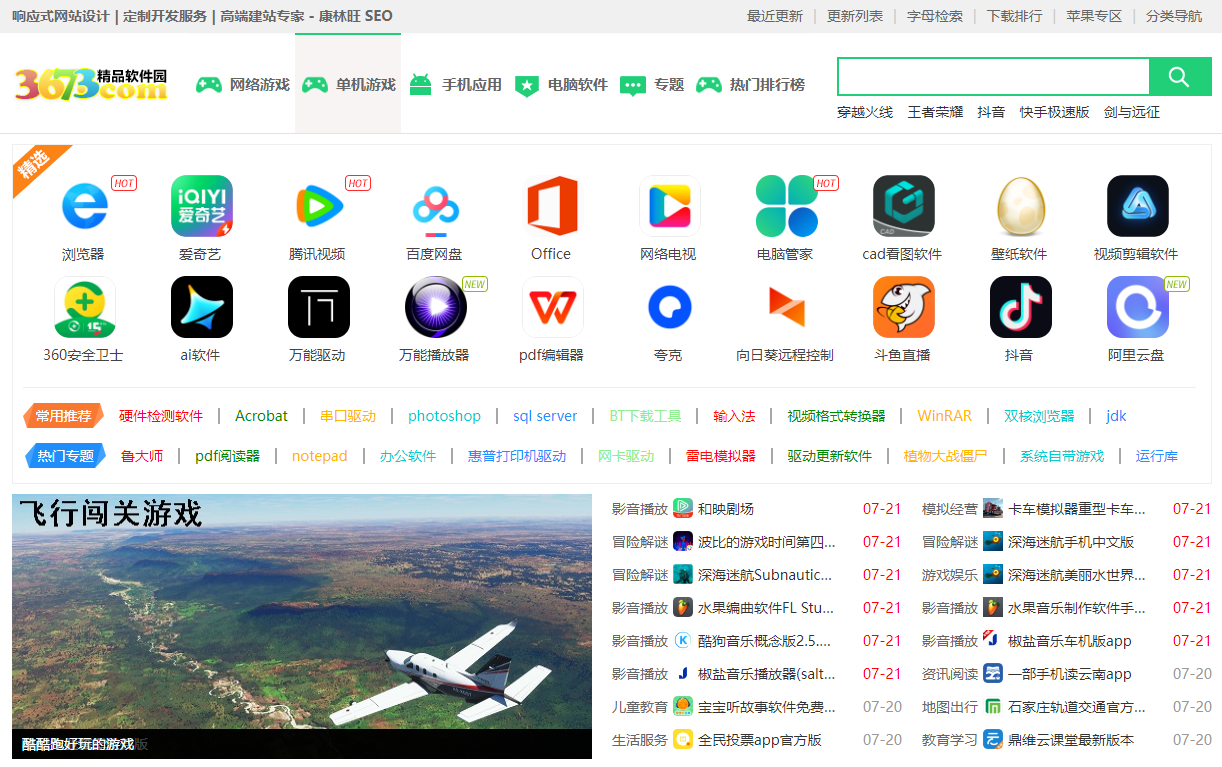Viewport: 1222px width, 767px height.
Task: Open the 单机游戏 navigation tab
Action: pos(348,84)
